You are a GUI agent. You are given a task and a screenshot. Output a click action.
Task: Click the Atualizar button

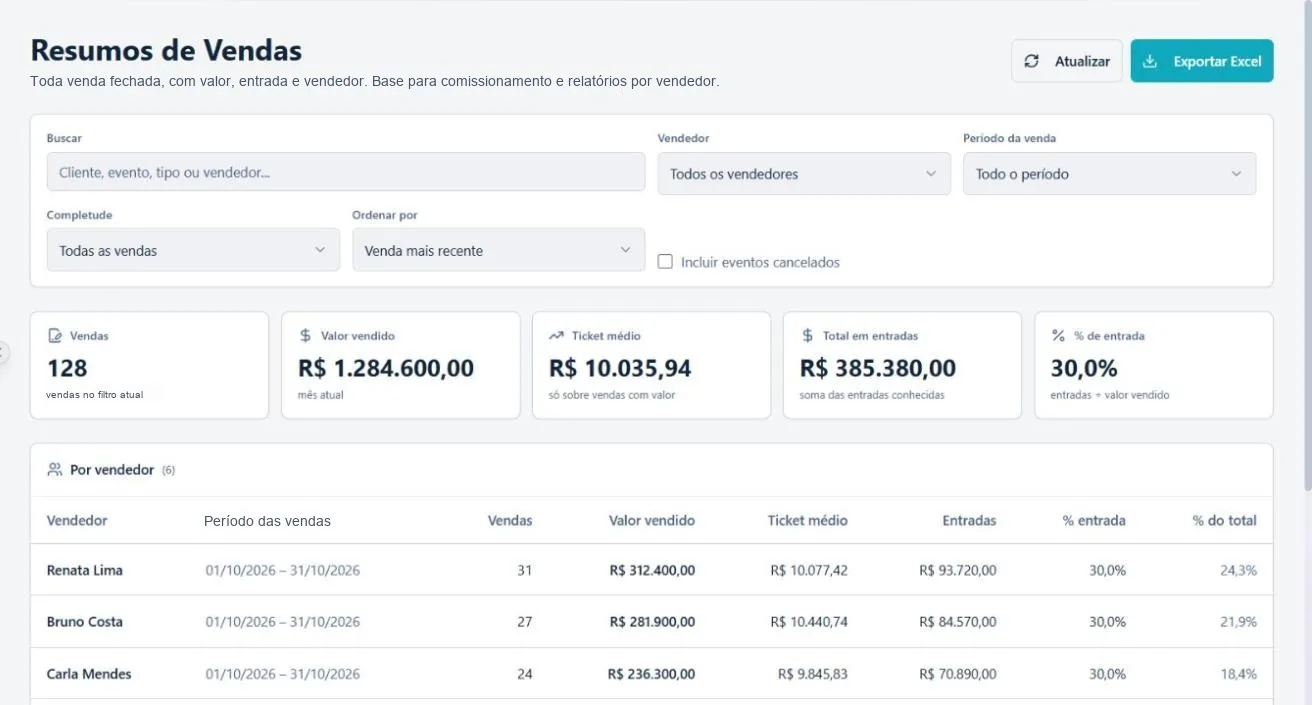[x=1067, y=61]
